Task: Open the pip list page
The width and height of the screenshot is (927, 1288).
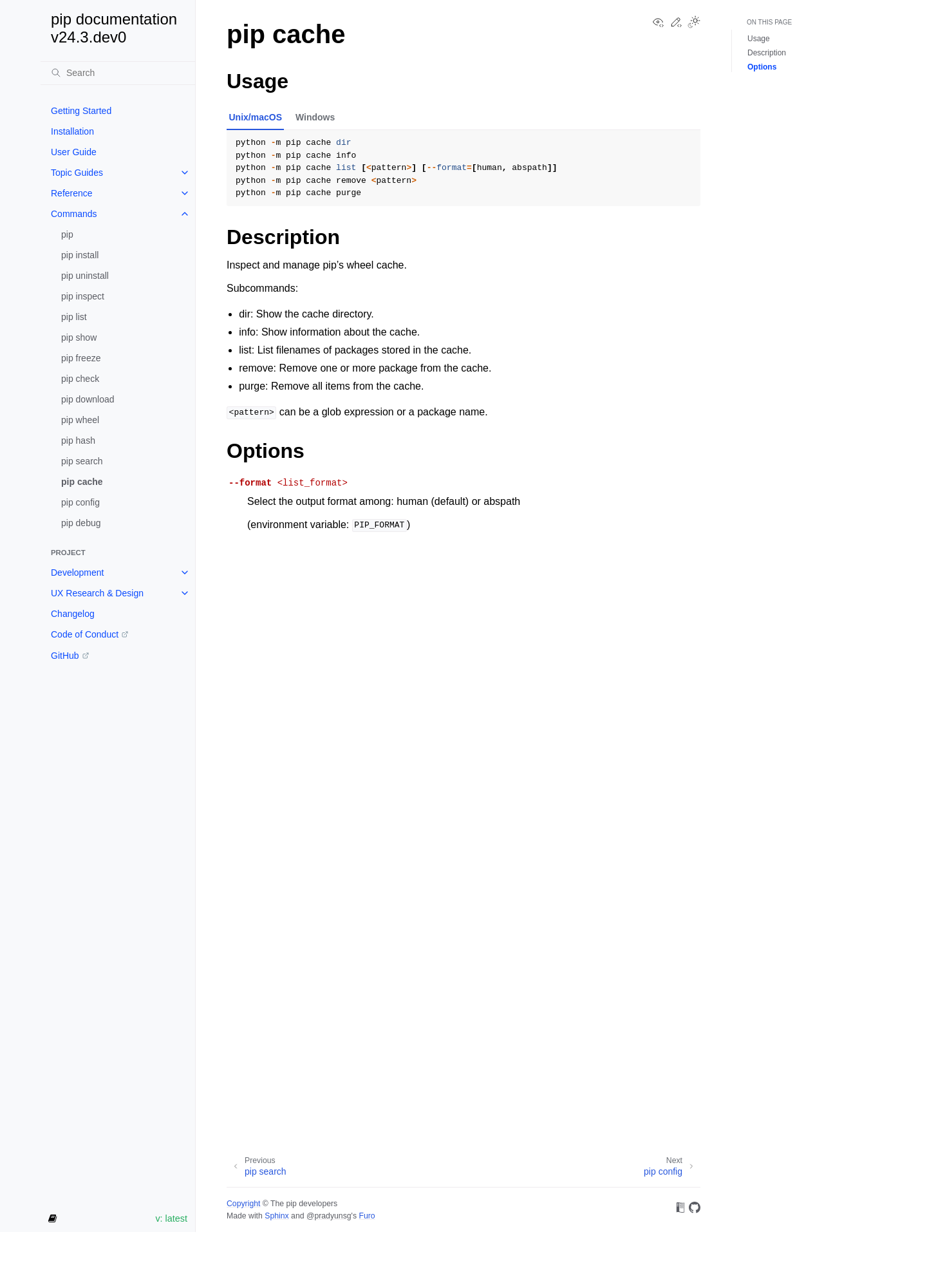Action: 74,317
